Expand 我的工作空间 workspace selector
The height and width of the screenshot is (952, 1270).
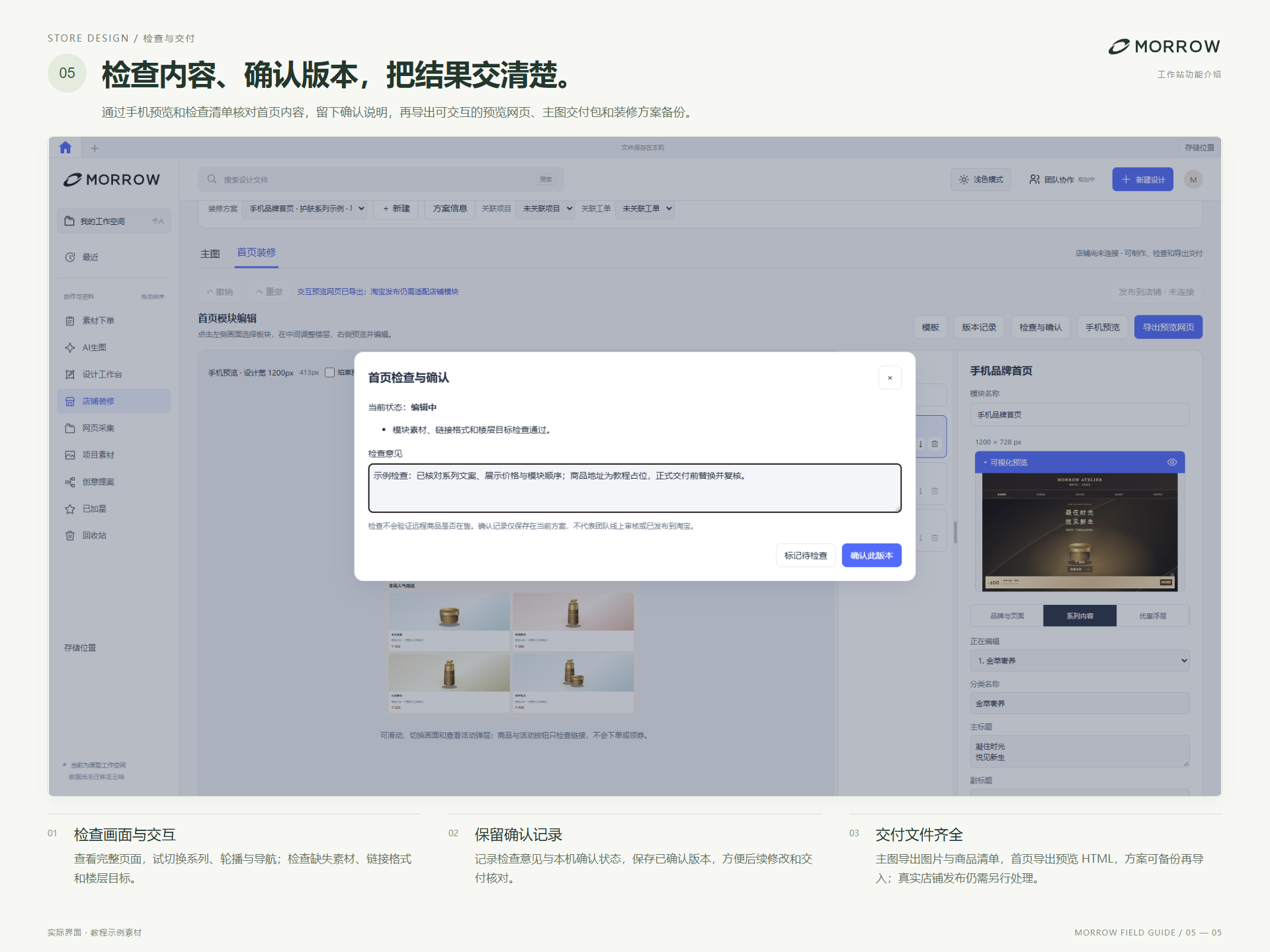pos(114,221)
